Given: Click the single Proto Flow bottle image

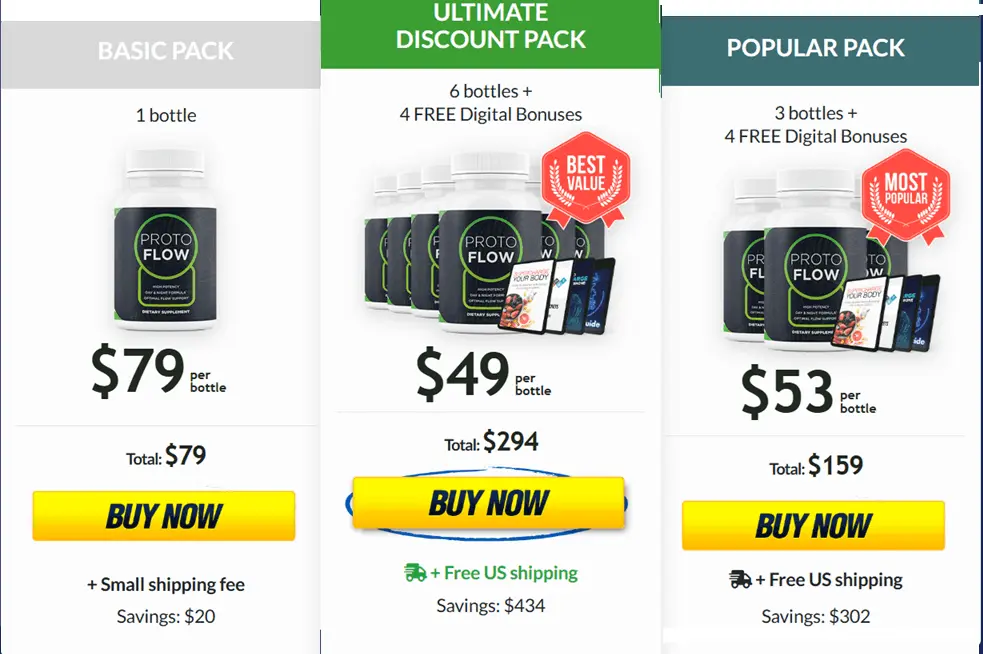Looking at the screenshot, I should pyautogui.click(x=166, y=240).
